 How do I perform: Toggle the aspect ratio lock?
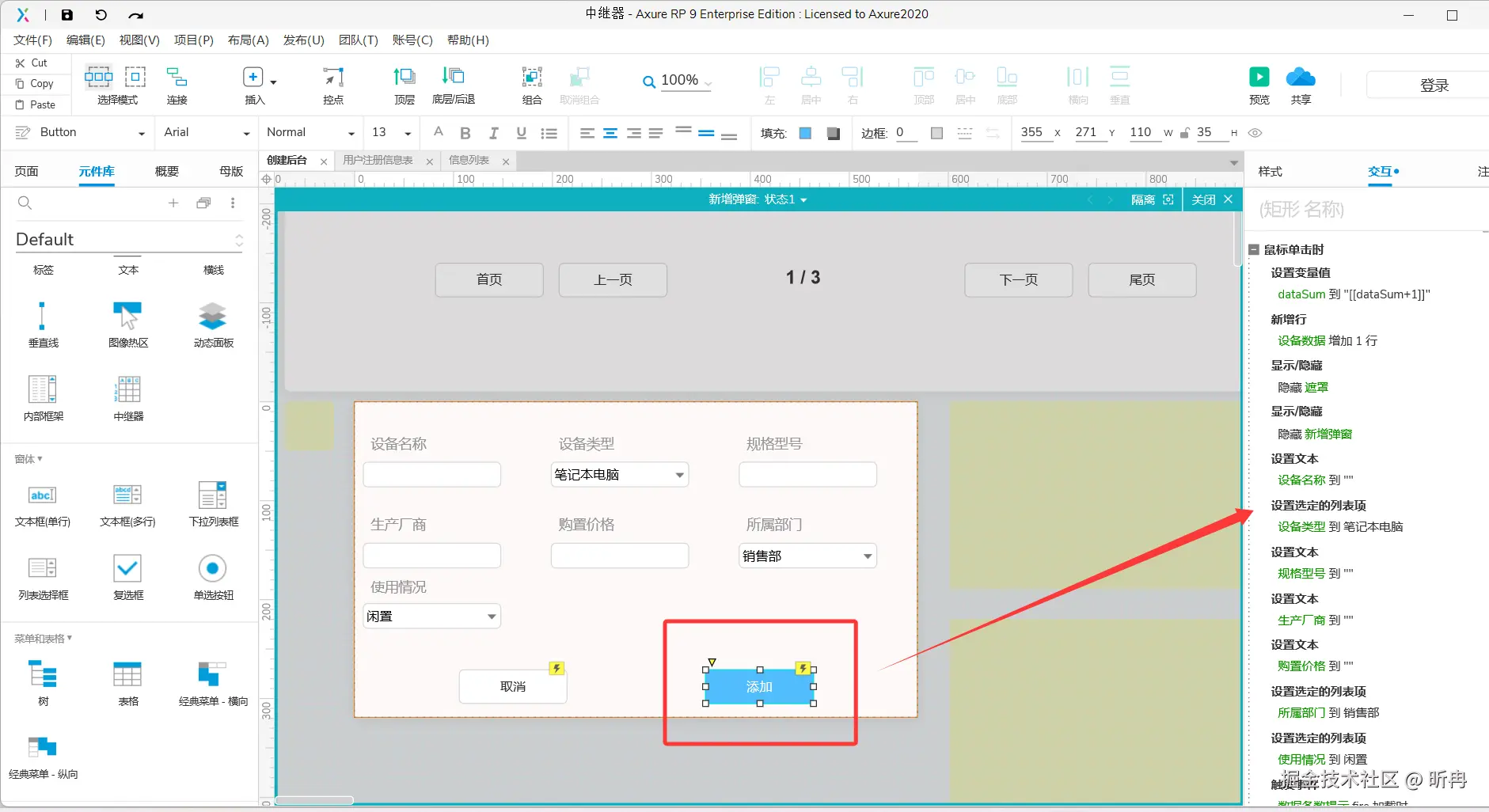coord(1184,133)
